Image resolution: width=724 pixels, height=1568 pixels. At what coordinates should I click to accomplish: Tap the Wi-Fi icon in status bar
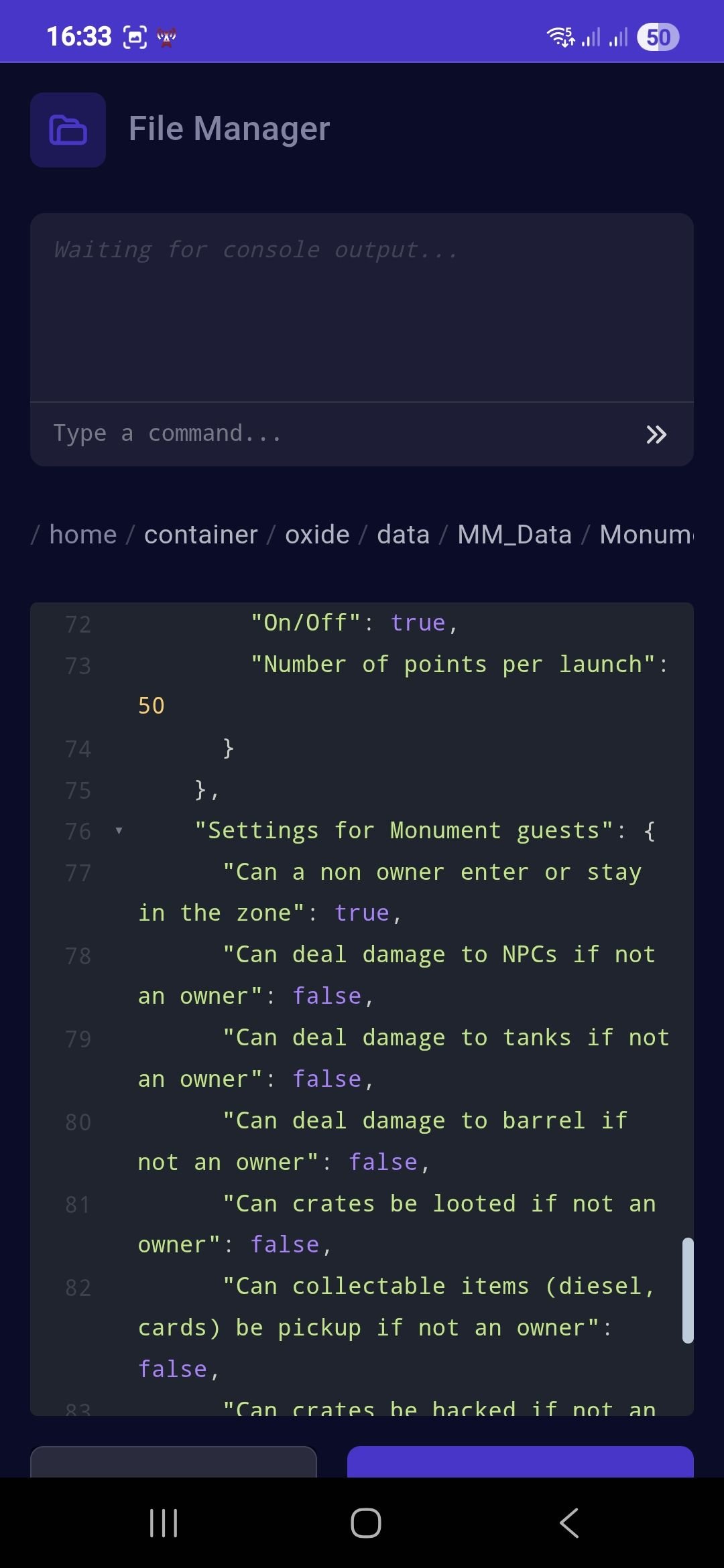pyautogui.click(x=560, y=37)
